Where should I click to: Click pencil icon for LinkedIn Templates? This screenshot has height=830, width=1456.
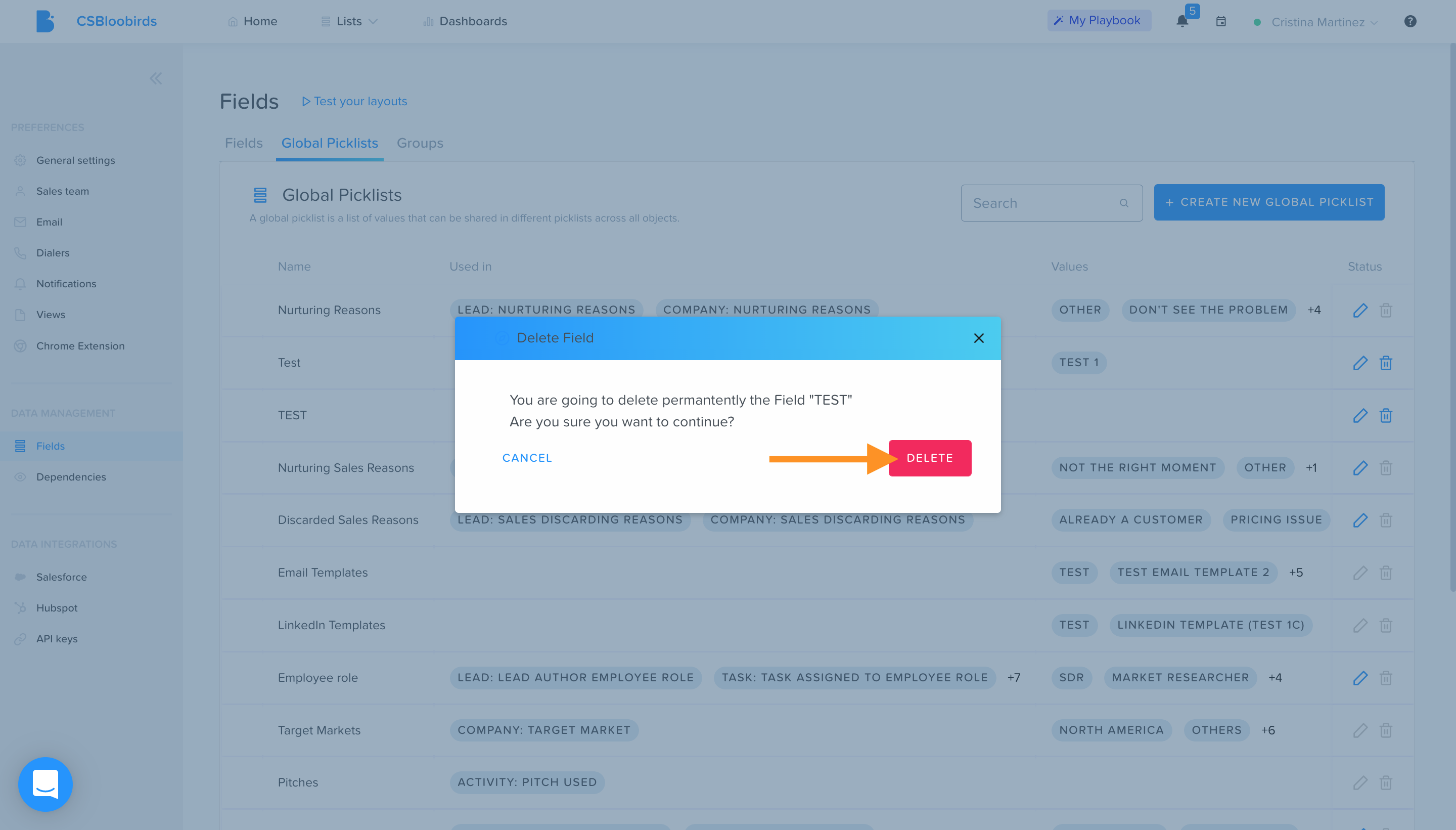(x=1360, y=625)
